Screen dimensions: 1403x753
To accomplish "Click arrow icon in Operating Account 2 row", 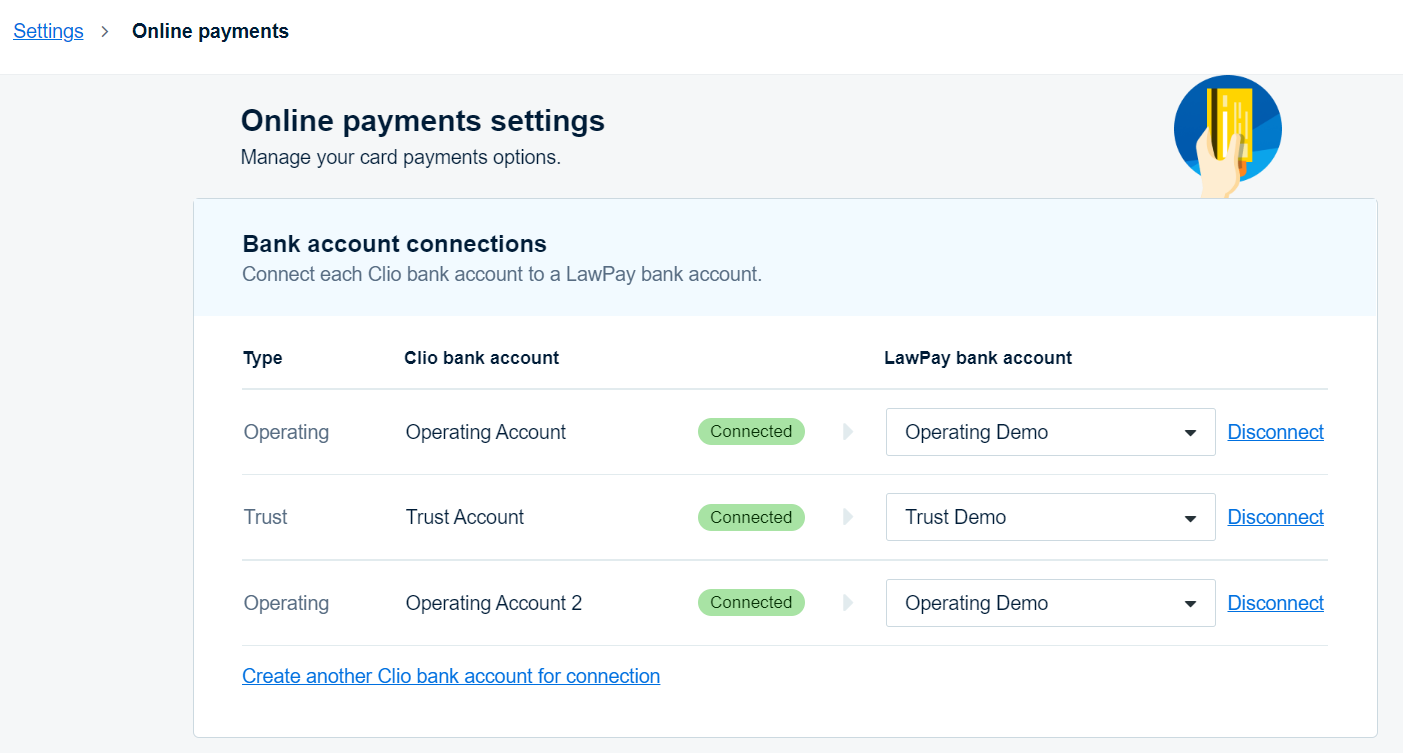I will click(x=848, y=603).
